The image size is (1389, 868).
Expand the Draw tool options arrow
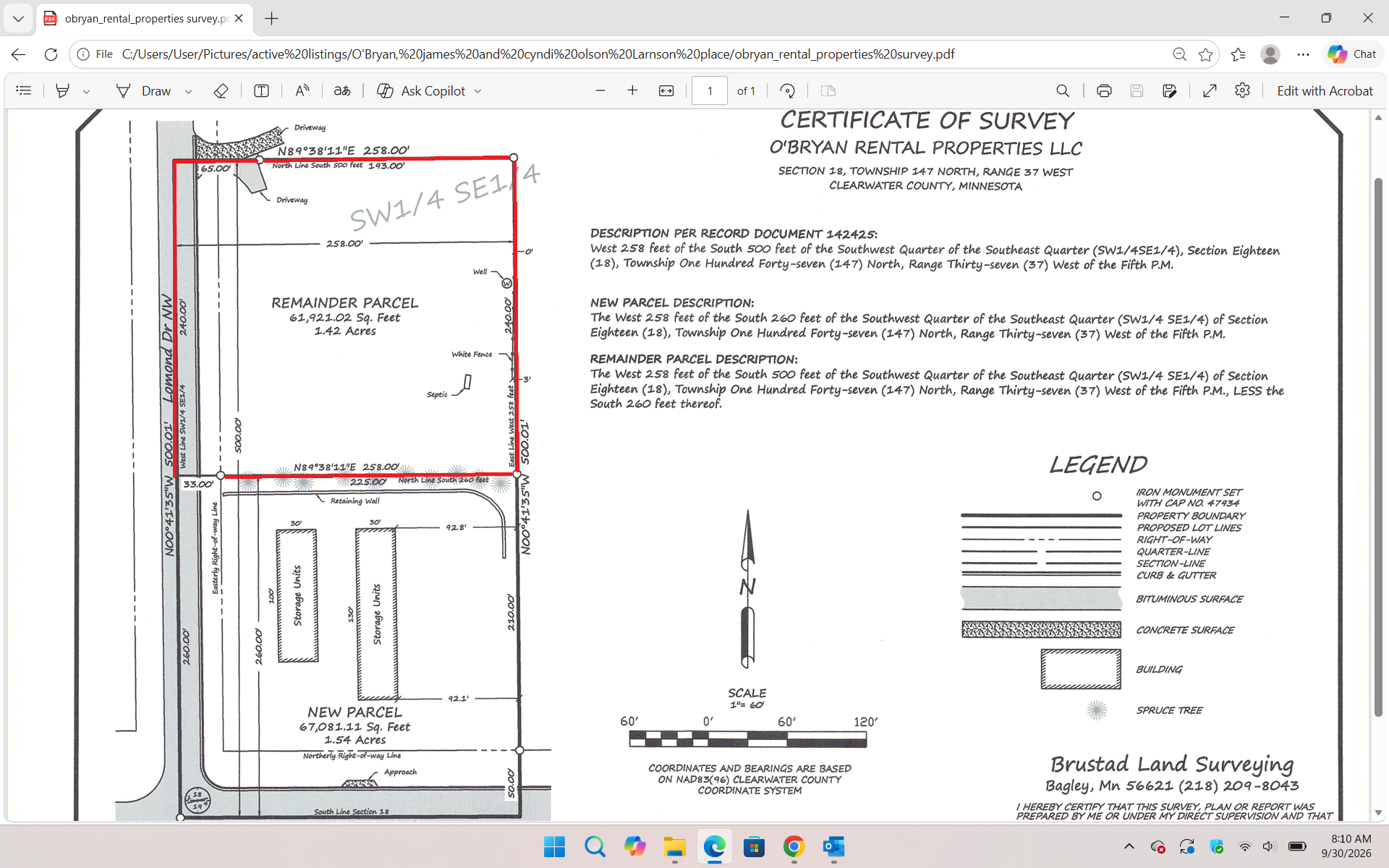click(188, 91)
